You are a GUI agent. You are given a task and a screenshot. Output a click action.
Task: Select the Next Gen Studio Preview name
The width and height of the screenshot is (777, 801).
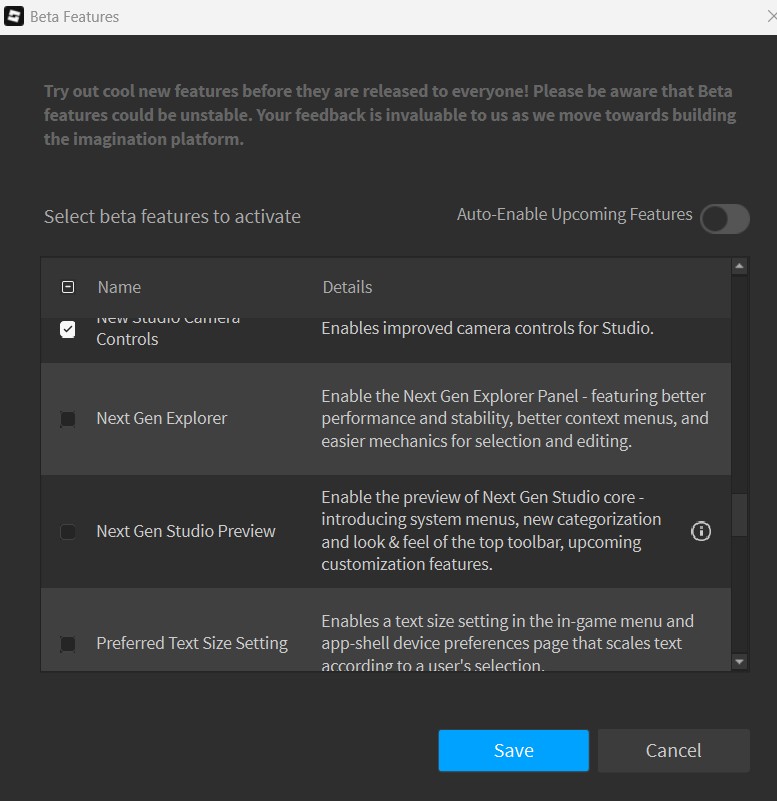pyautogui.click(x=186, y=531)
